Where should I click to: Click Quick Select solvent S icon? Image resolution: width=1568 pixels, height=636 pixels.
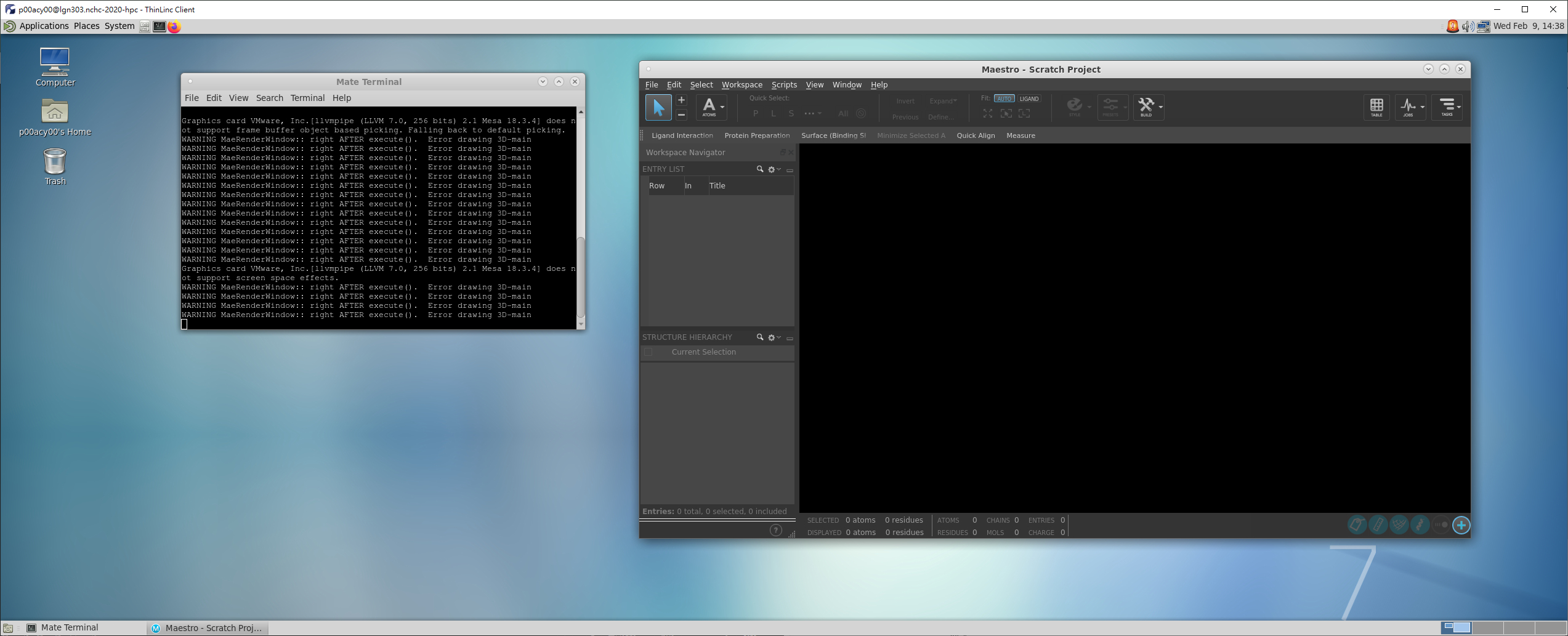(x=791, y=113)
